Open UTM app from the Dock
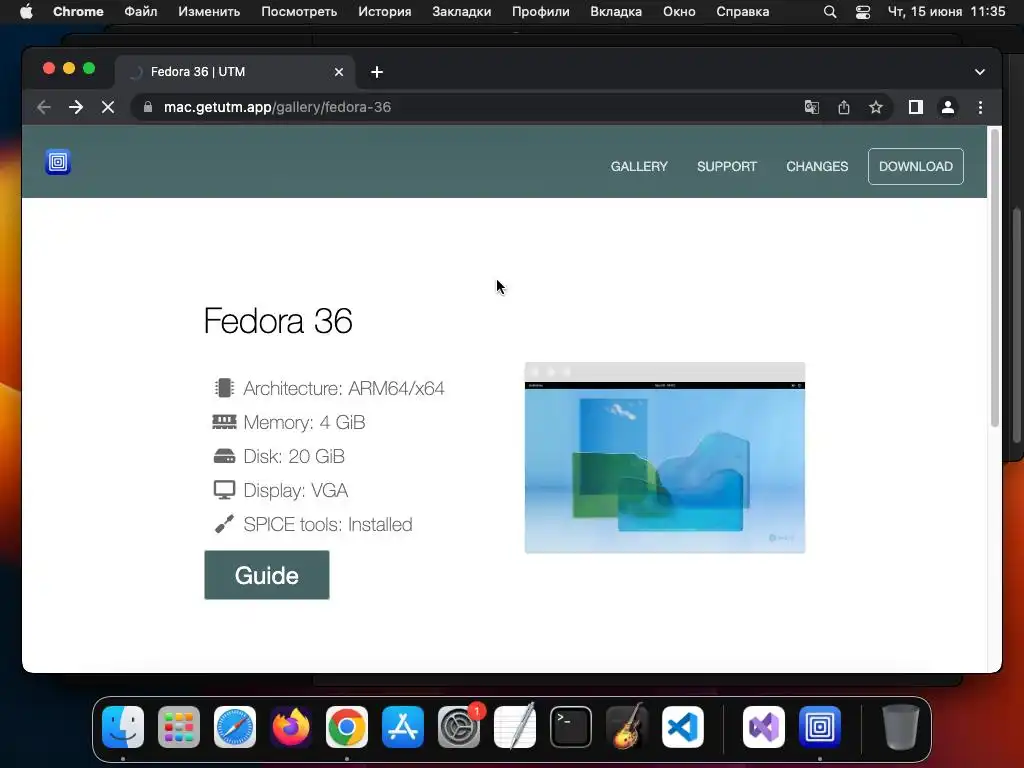The image size is (1024, 768). pyautogui.click(x=820, y=727)
